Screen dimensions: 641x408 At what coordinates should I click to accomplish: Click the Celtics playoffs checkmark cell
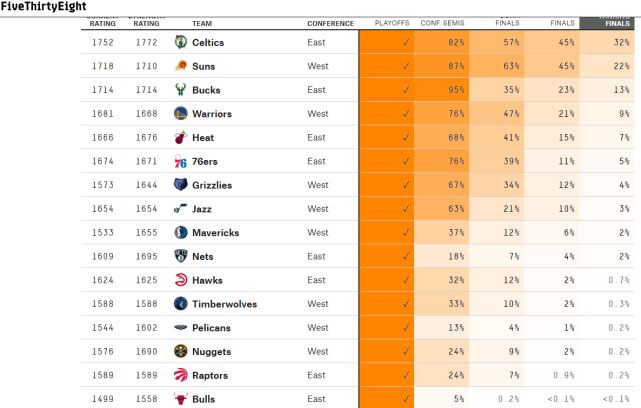(387, 42)
